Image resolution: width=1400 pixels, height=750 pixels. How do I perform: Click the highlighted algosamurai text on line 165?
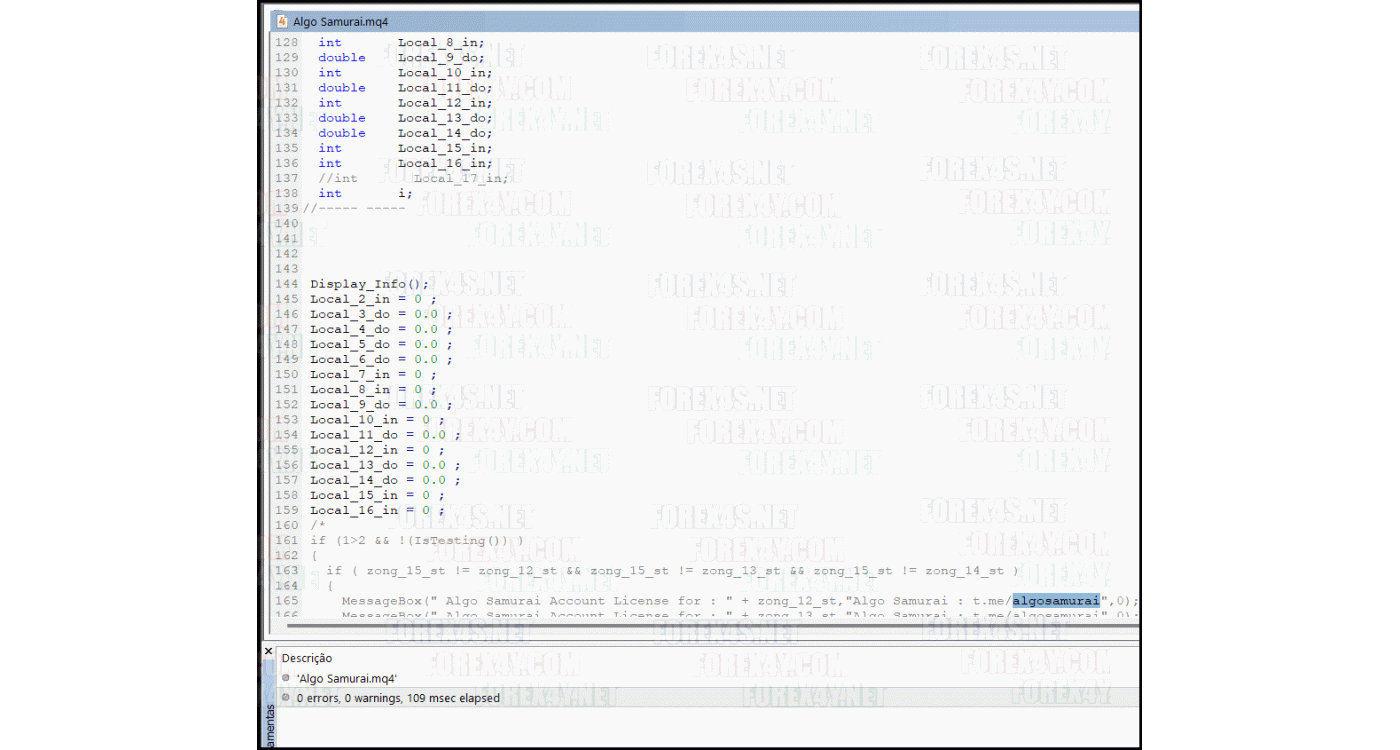coord(1055,601)
